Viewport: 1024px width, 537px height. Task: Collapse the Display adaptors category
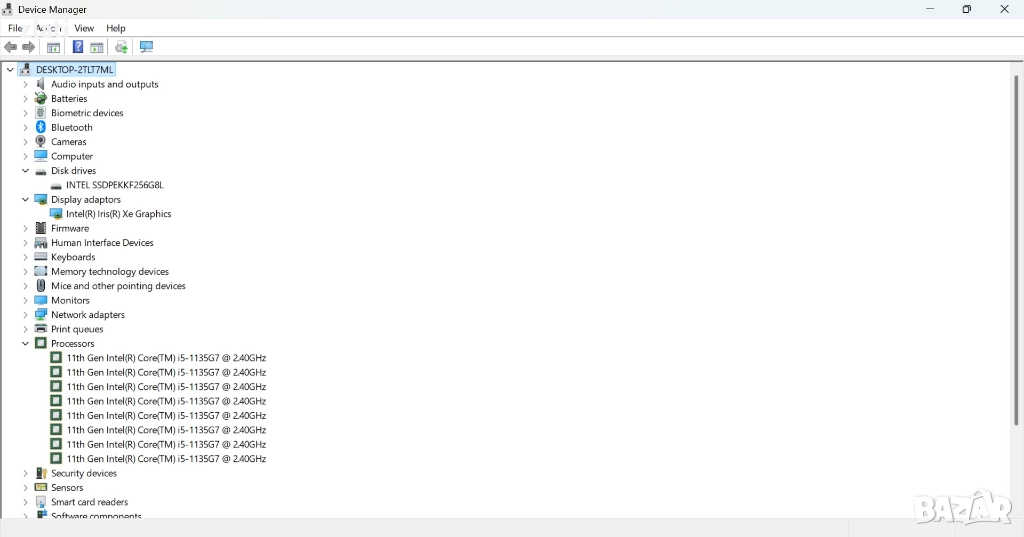click(26, 200)
